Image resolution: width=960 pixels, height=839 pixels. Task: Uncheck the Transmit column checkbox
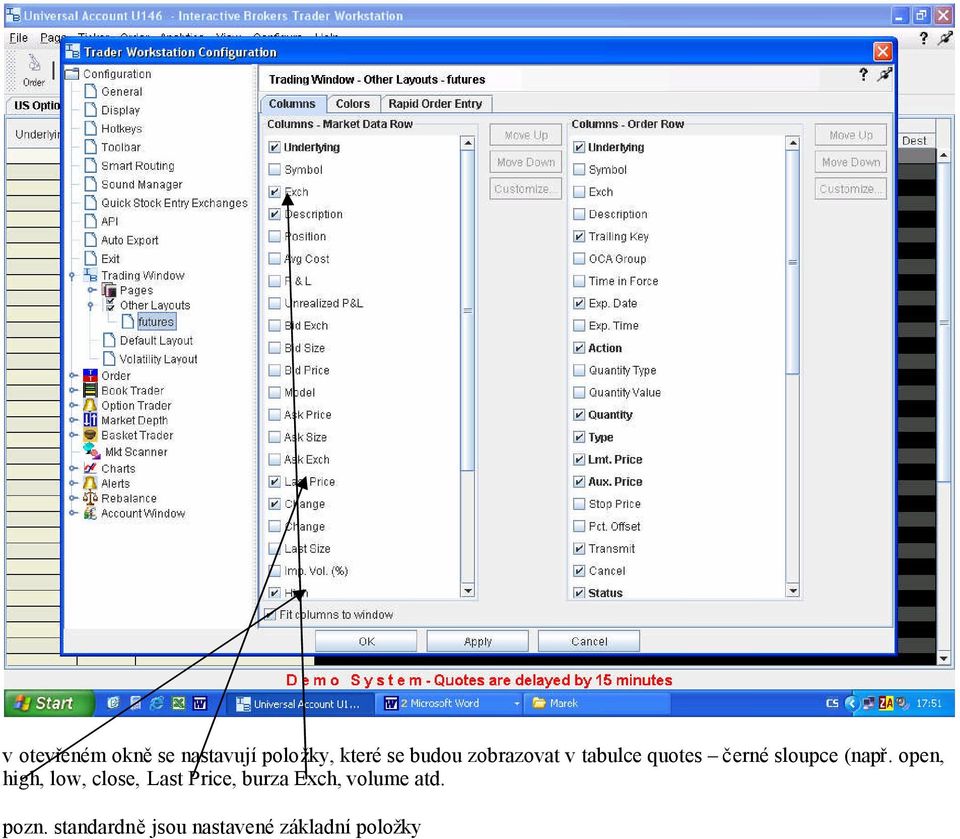pos(579,549)
